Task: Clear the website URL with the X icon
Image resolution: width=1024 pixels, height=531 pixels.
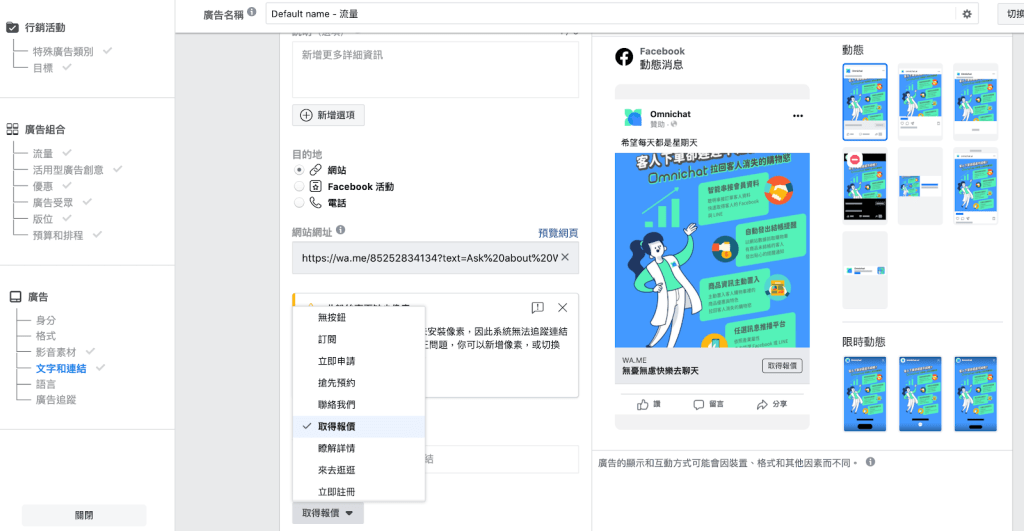Action: 565,257
